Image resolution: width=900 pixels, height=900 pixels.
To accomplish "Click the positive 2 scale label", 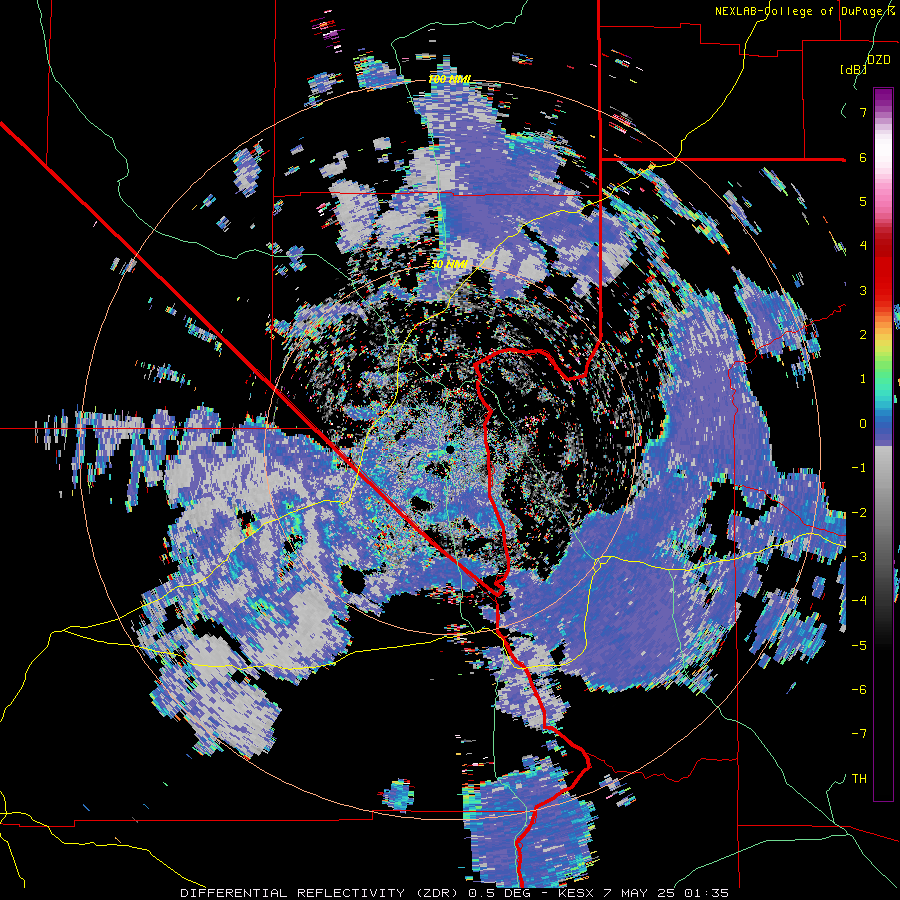I will [863, 335].
